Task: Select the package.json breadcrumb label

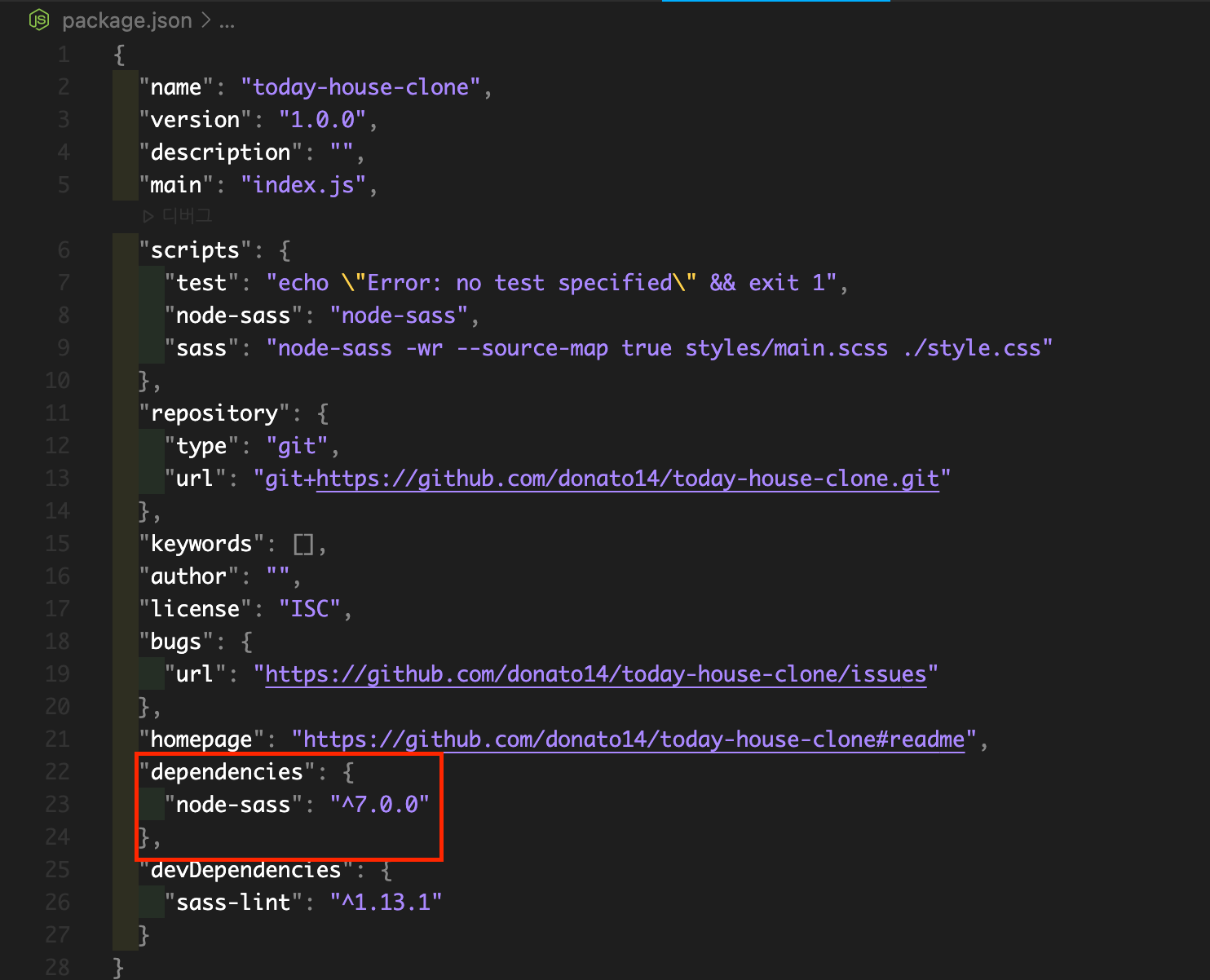Action: [x=126, y=20]
